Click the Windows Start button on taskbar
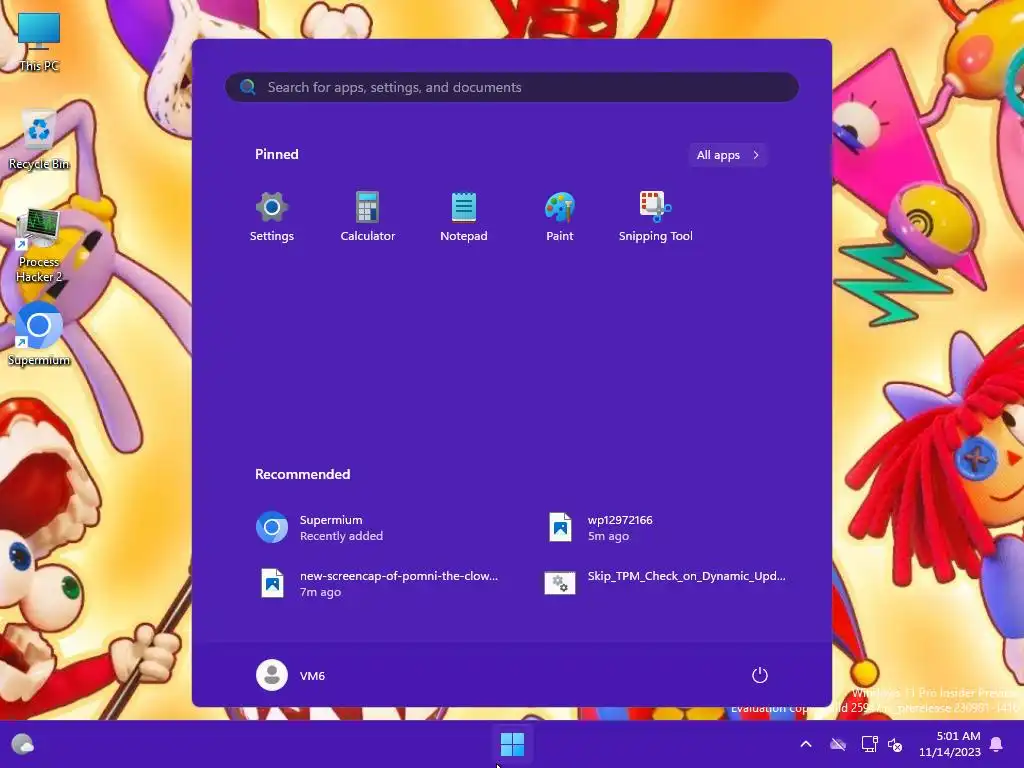This screenshot has width=1024, height=768. pyautogui.click(x=512, y=744)
